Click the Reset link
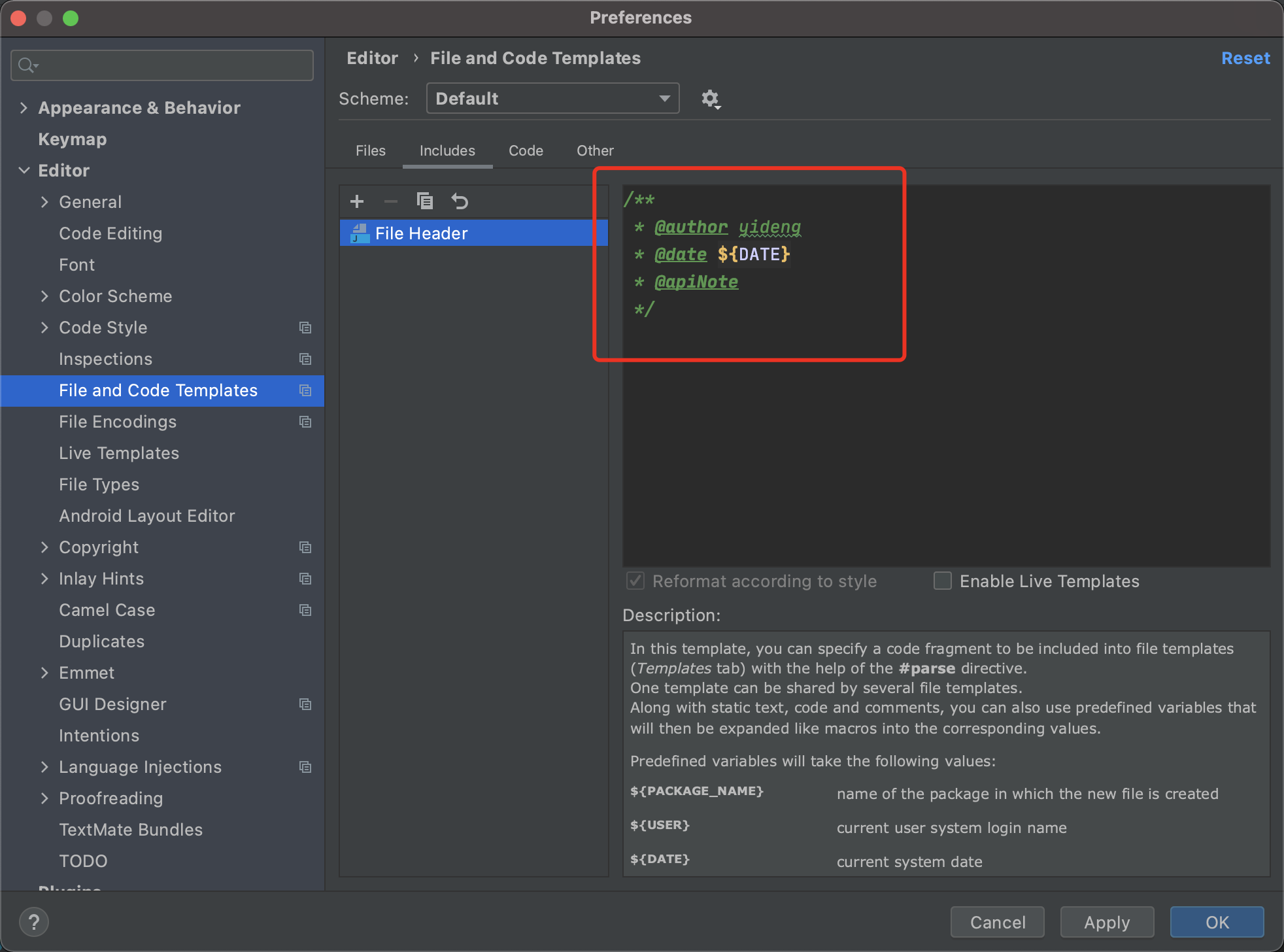Viewport: 1284px width, 952px height. coord(1245,58)
